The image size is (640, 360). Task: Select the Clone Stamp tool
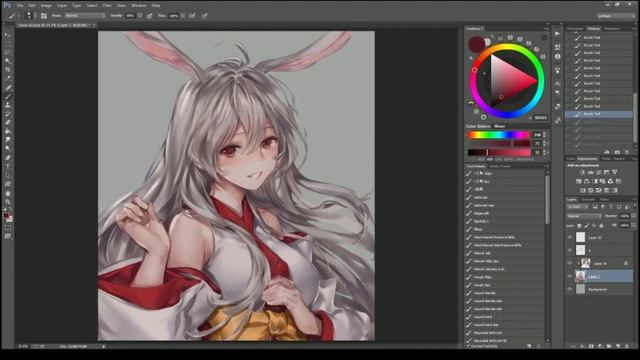point(8,105)
